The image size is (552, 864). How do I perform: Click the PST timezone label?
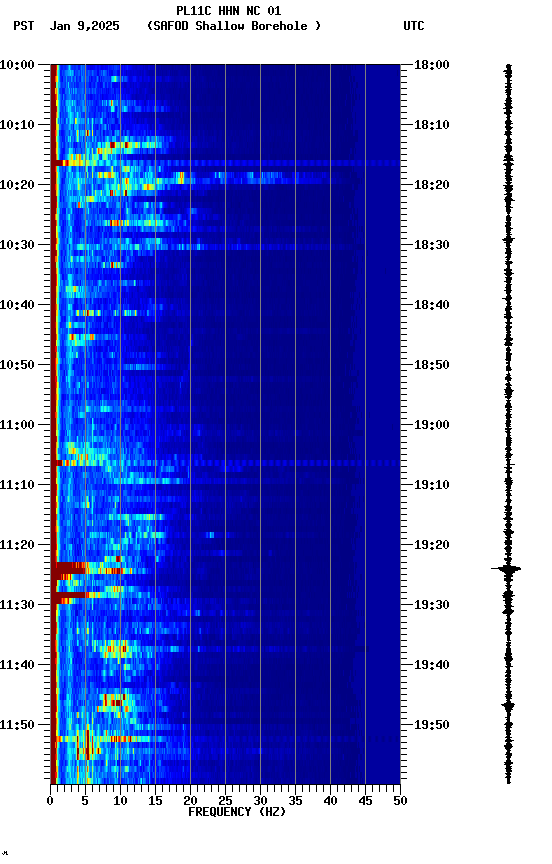point(24,26)
